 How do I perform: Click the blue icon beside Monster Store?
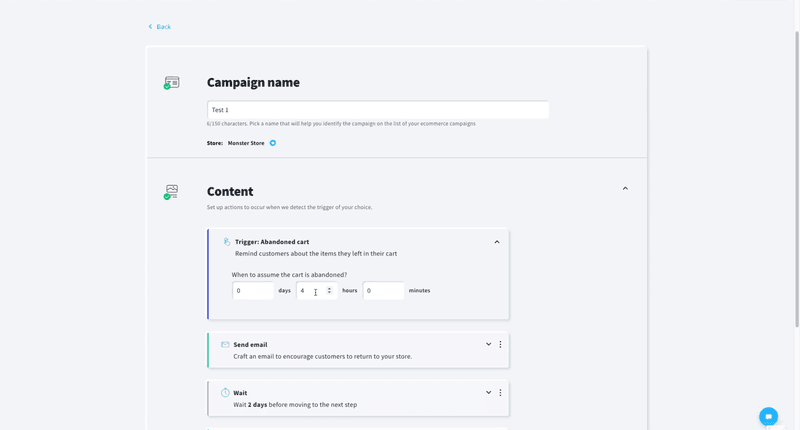coord(273,143)
